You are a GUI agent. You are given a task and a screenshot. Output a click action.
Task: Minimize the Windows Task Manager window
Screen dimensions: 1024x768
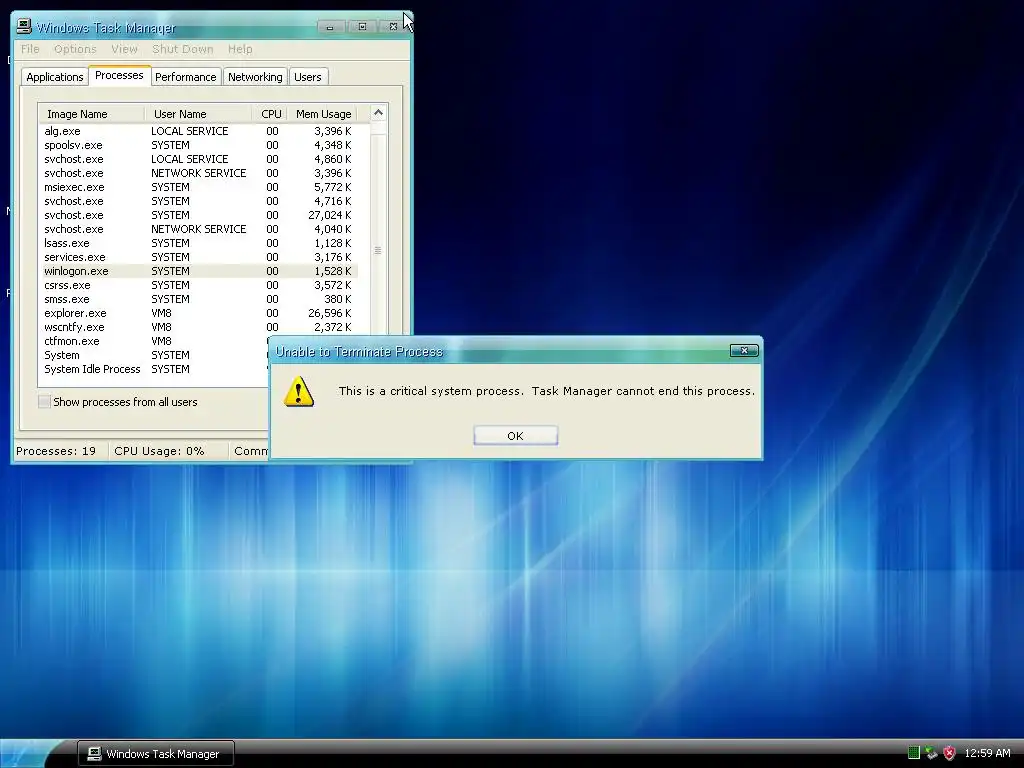click(x=330, y=27)
